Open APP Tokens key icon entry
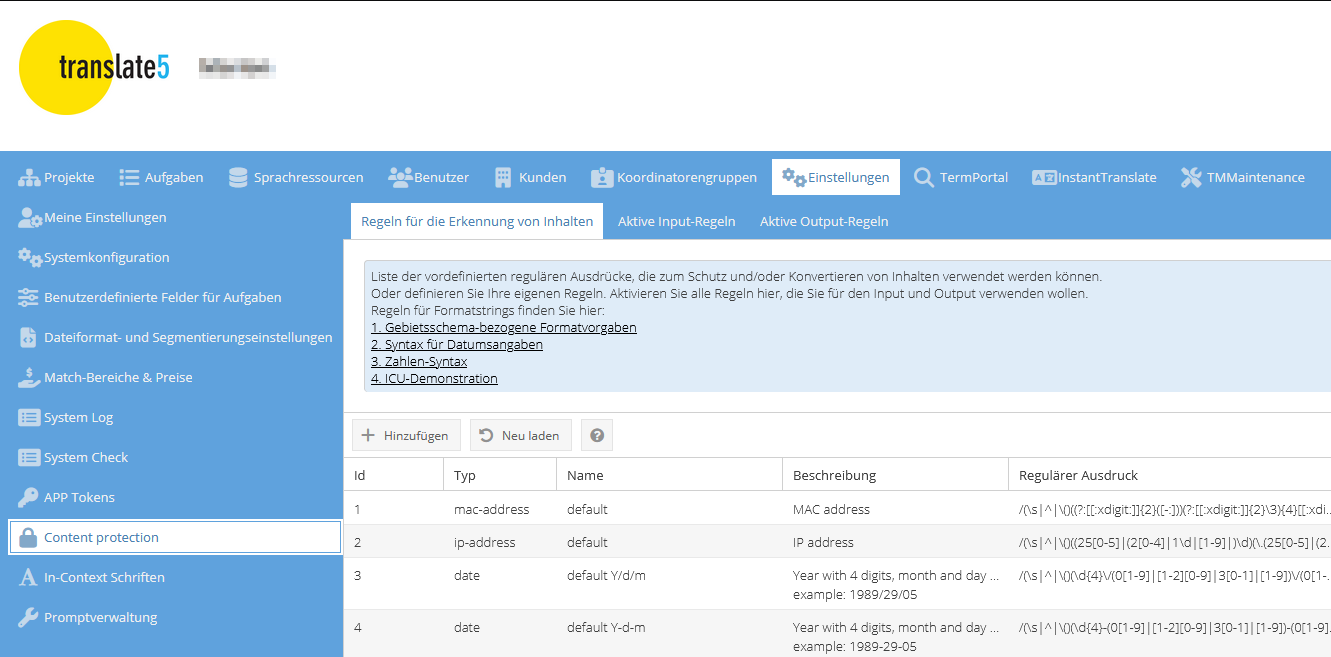Image resolution: width=1331 pixels, height=657 pixels. click(x=79, y=497)
